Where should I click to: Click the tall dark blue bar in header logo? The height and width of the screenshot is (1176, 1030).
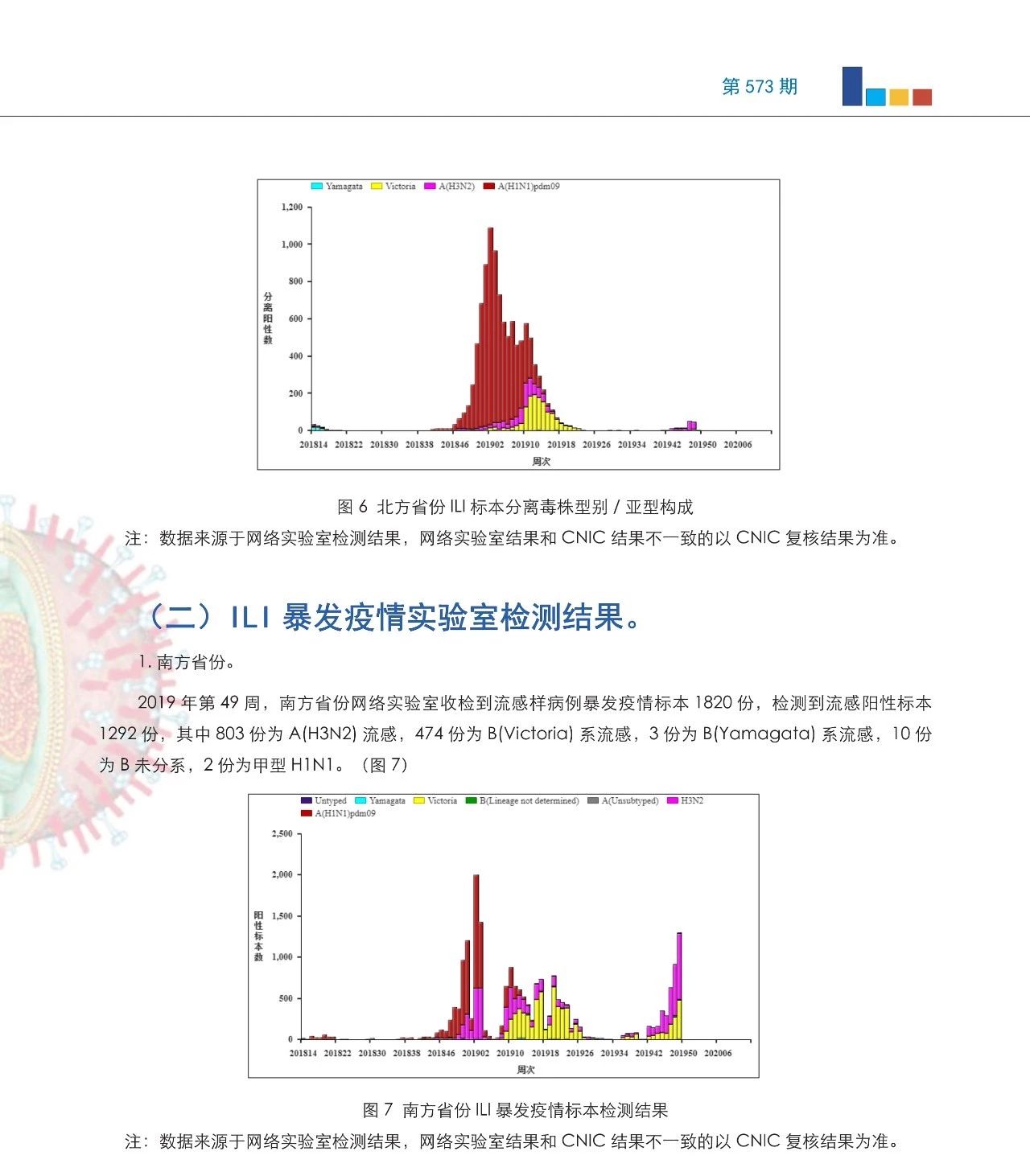(851, 86)
